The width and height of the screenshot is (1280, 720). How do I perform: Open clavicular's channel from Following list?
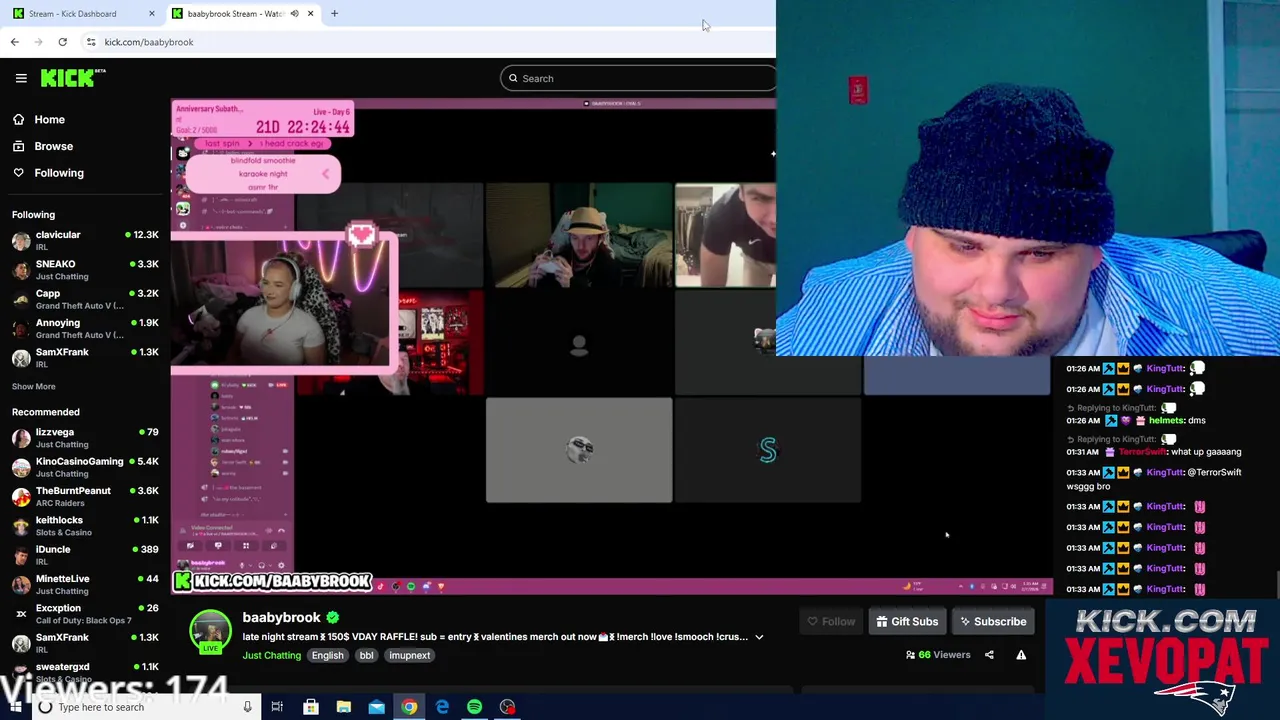click(85, 240)
